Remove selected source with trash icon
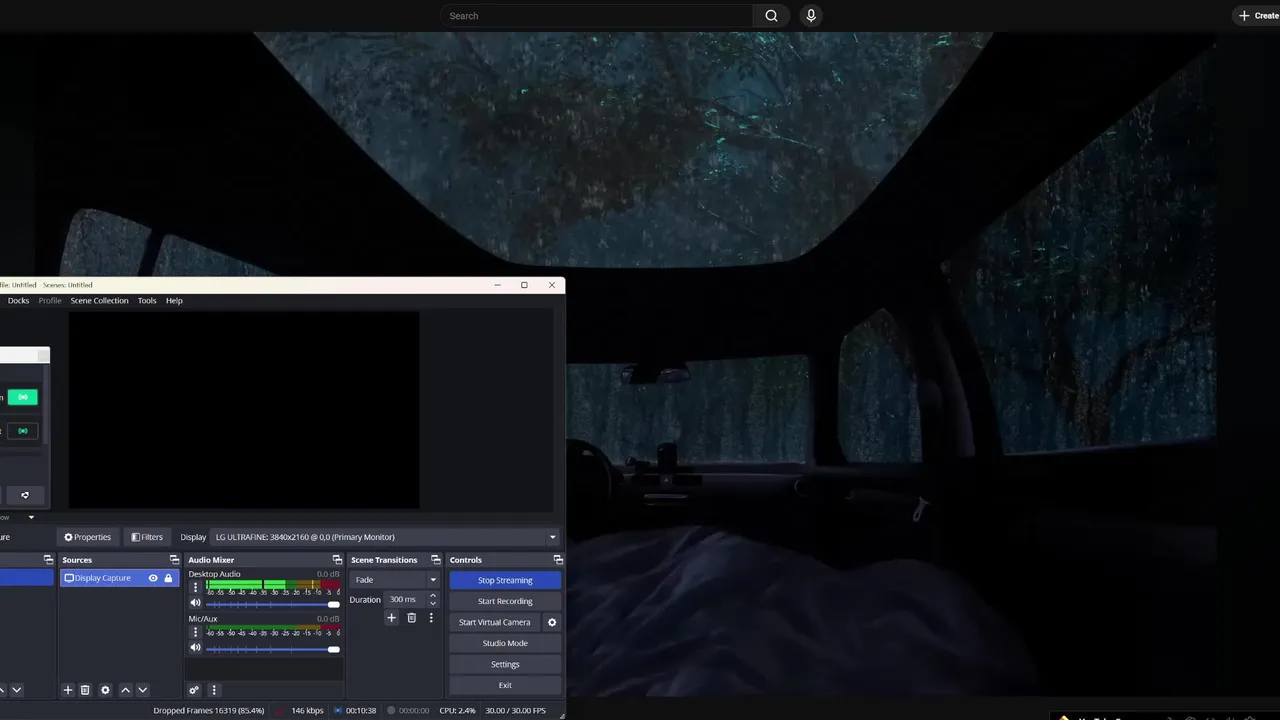Image resolution: width=1280 pixels, height=720 pixels. (85, 690)
